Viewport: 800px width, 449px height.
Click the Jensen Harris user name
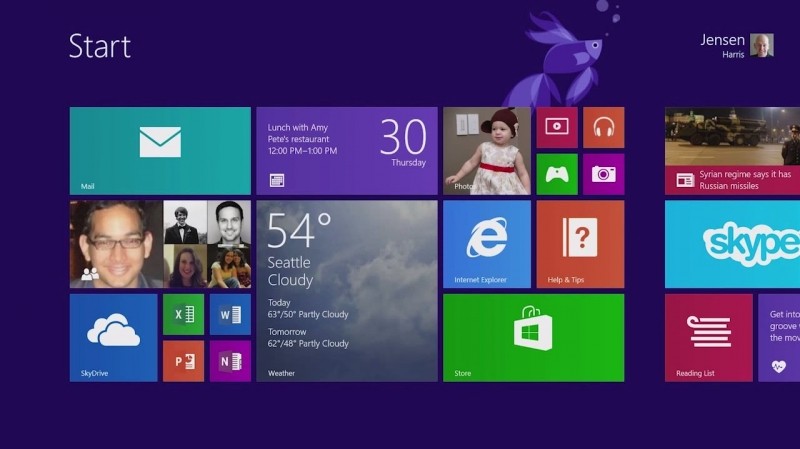(722, 45)
